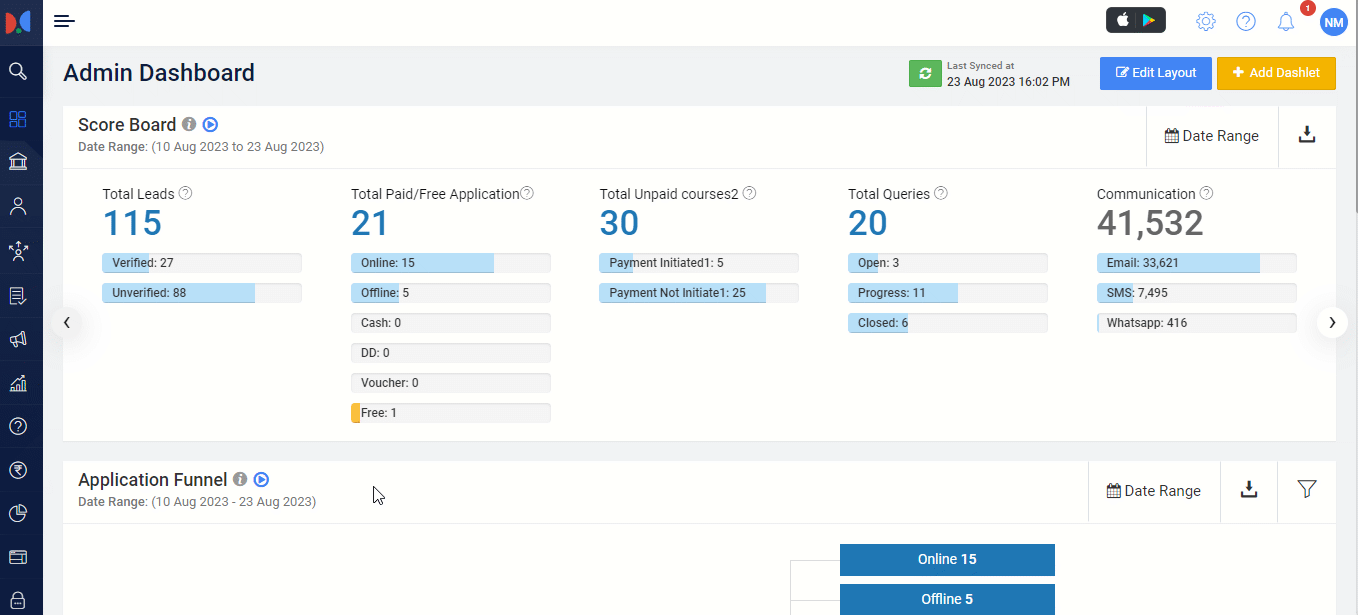Click the Edit Layout button

point(1156,73)
